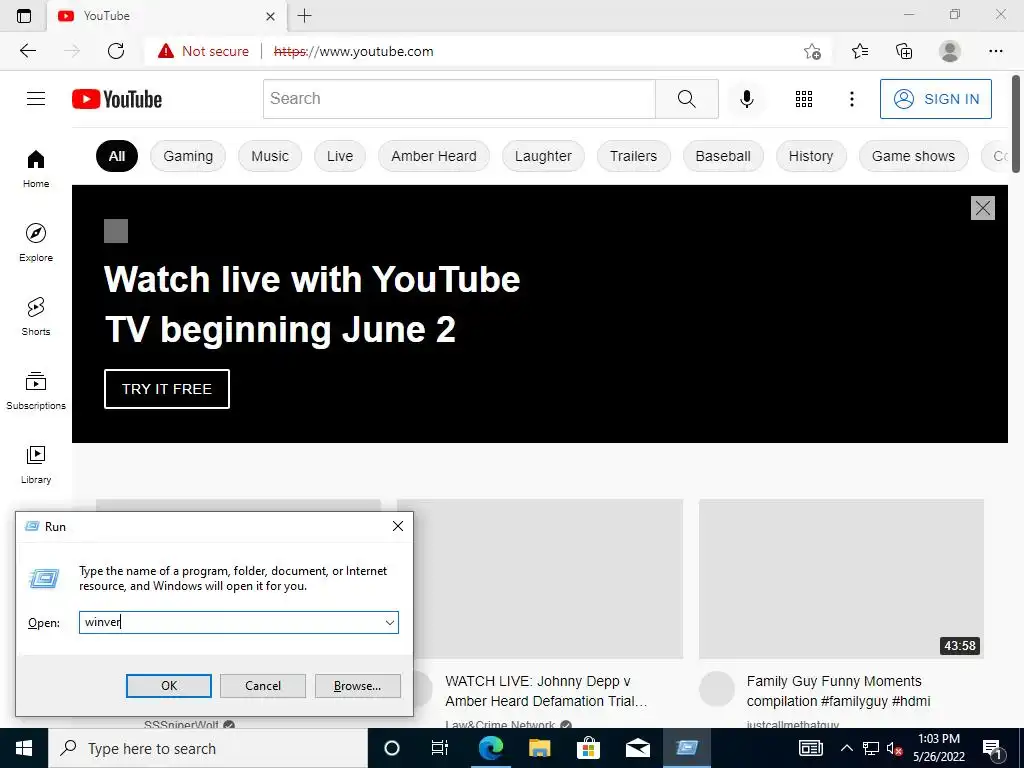
Task: Open WATCH LIVE Johnny Depp video title
Action: [x=546, y=691]
